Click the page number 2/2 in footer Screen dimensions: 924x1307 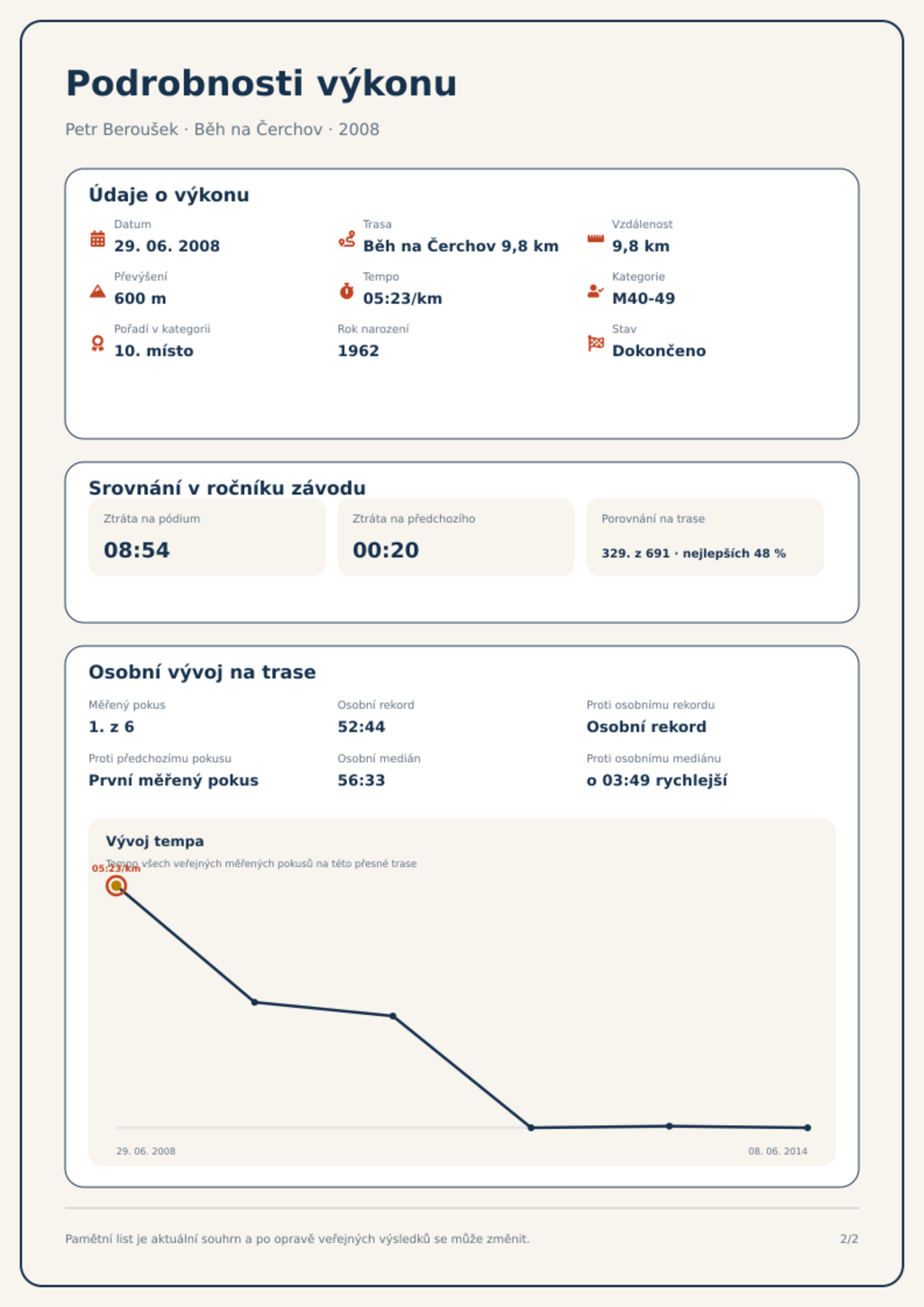(x=849, y=1239)
